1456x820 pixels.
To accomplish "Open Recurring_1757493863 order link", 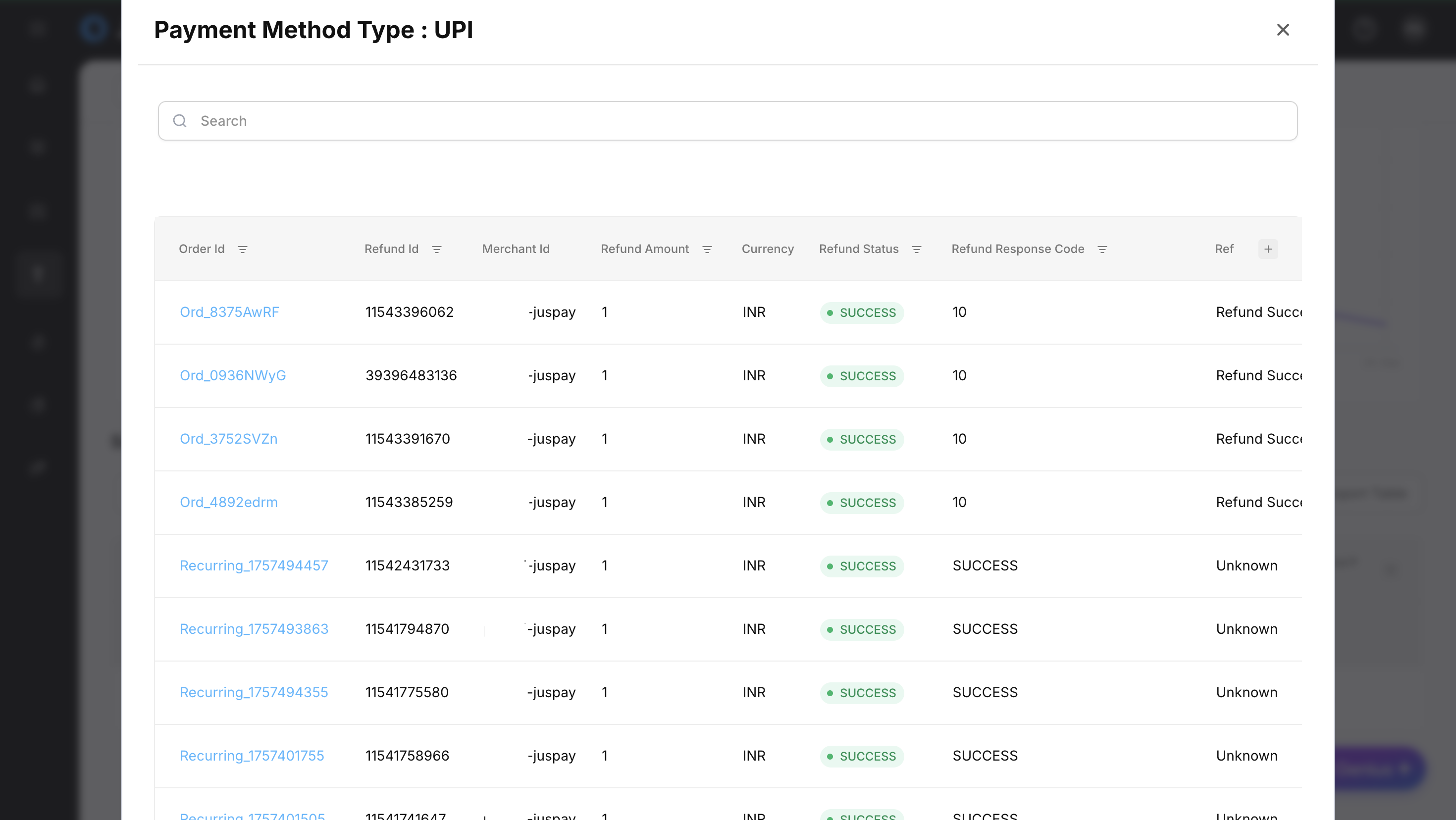I will click(x=254, y=628).
